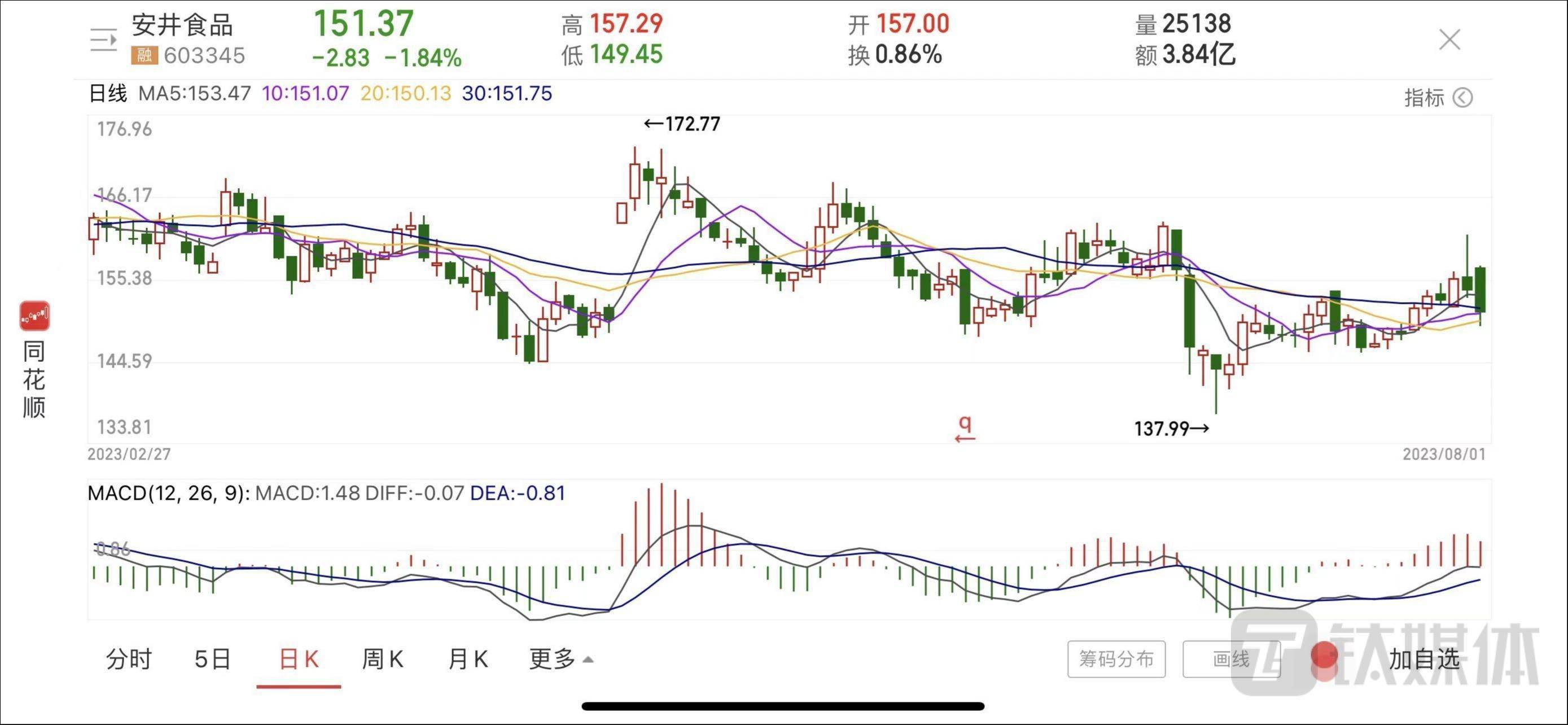Click the start date 2023/02/27

pyautogui.click(x=129, y=454)
